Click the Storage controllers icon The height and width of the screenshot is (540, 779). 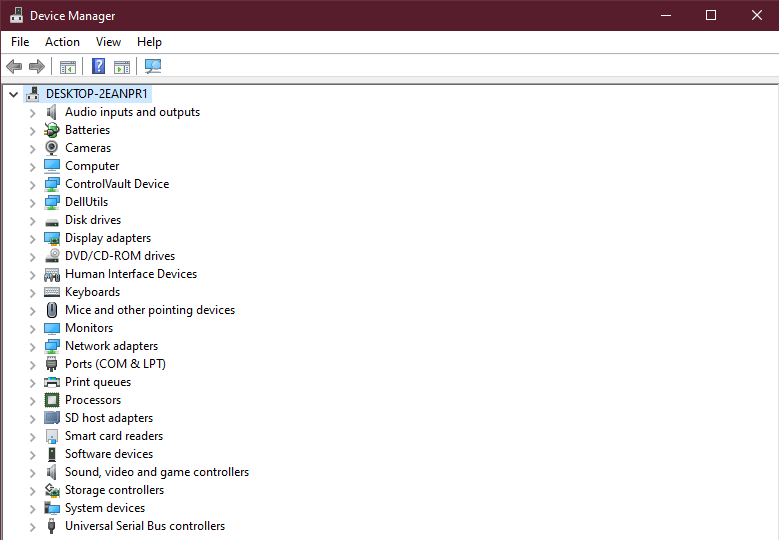click(x=52, y=490)
